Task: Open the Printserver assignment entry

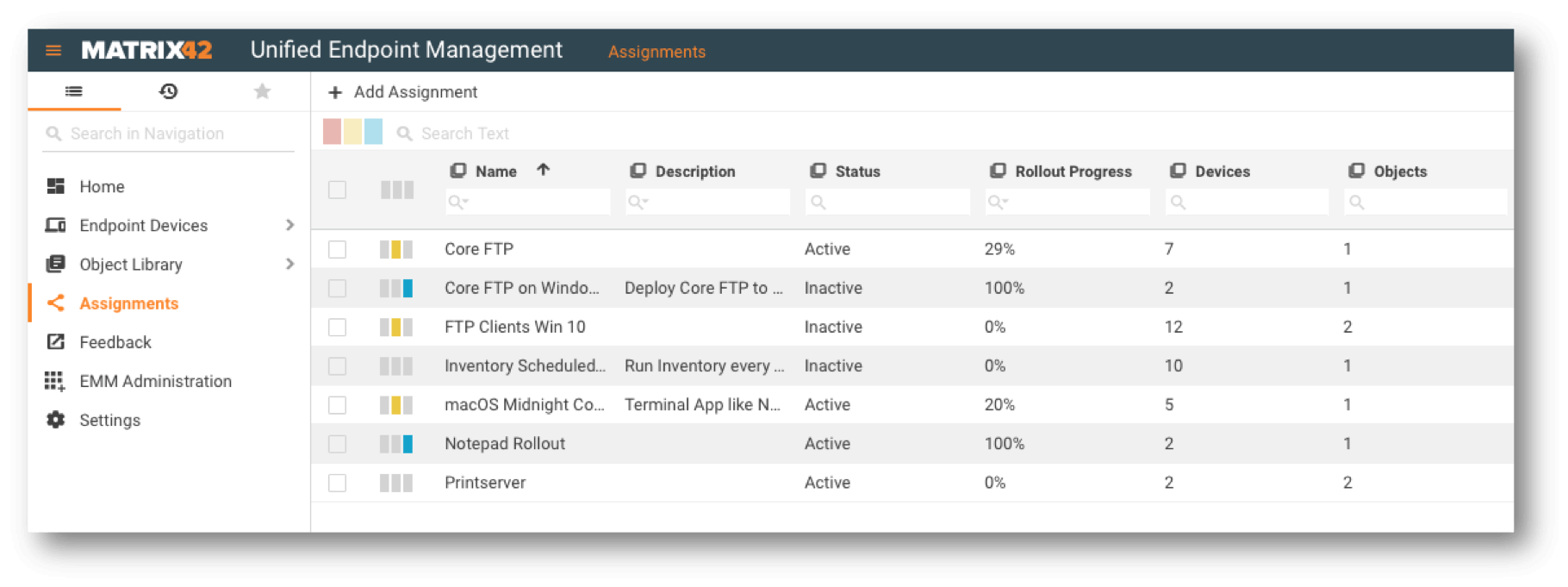Action: (x=485, y=483)
